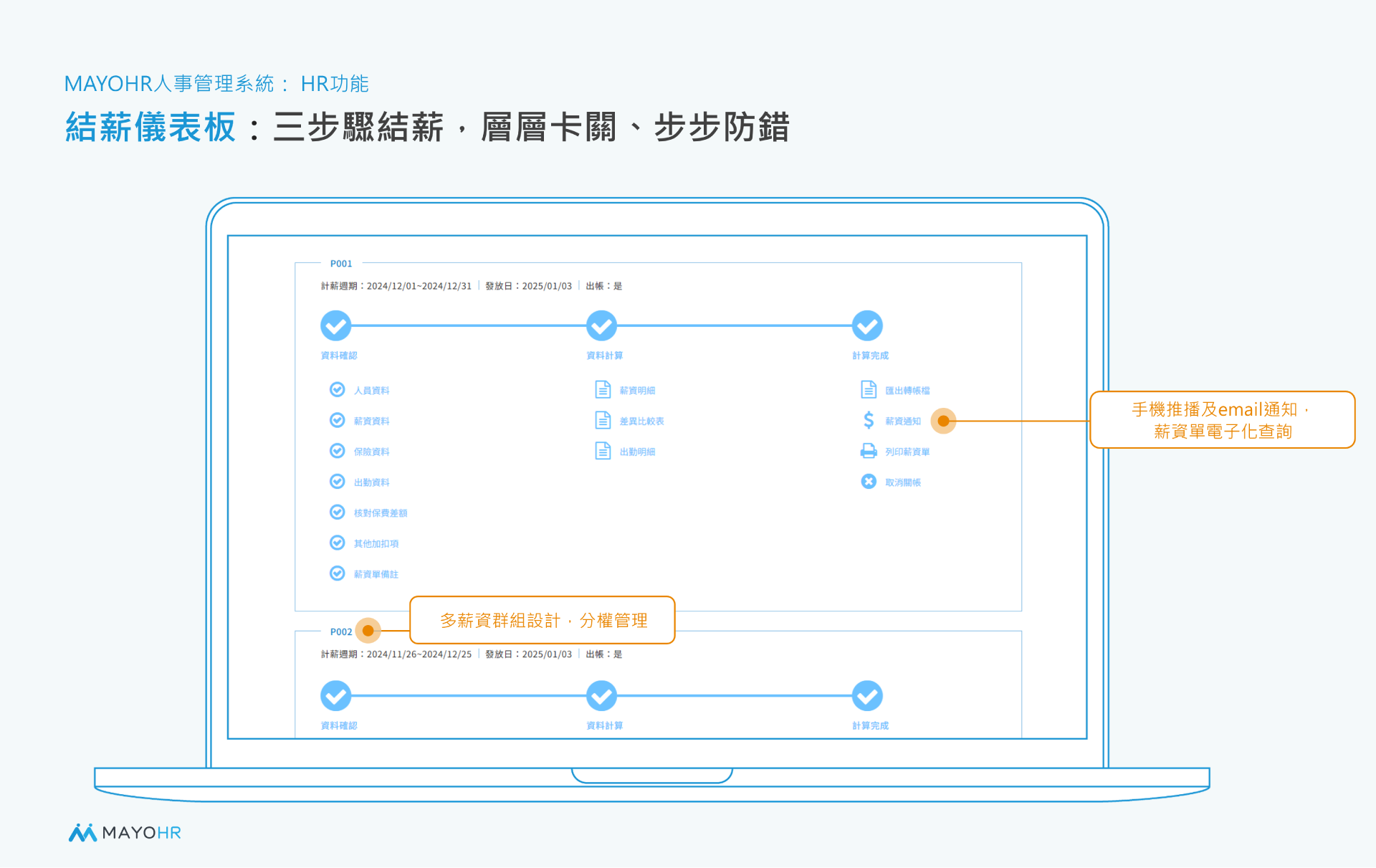
Task: Click the MAYOHR logo at bottom left
Action: pyautogui.click(x=125, y=832)
